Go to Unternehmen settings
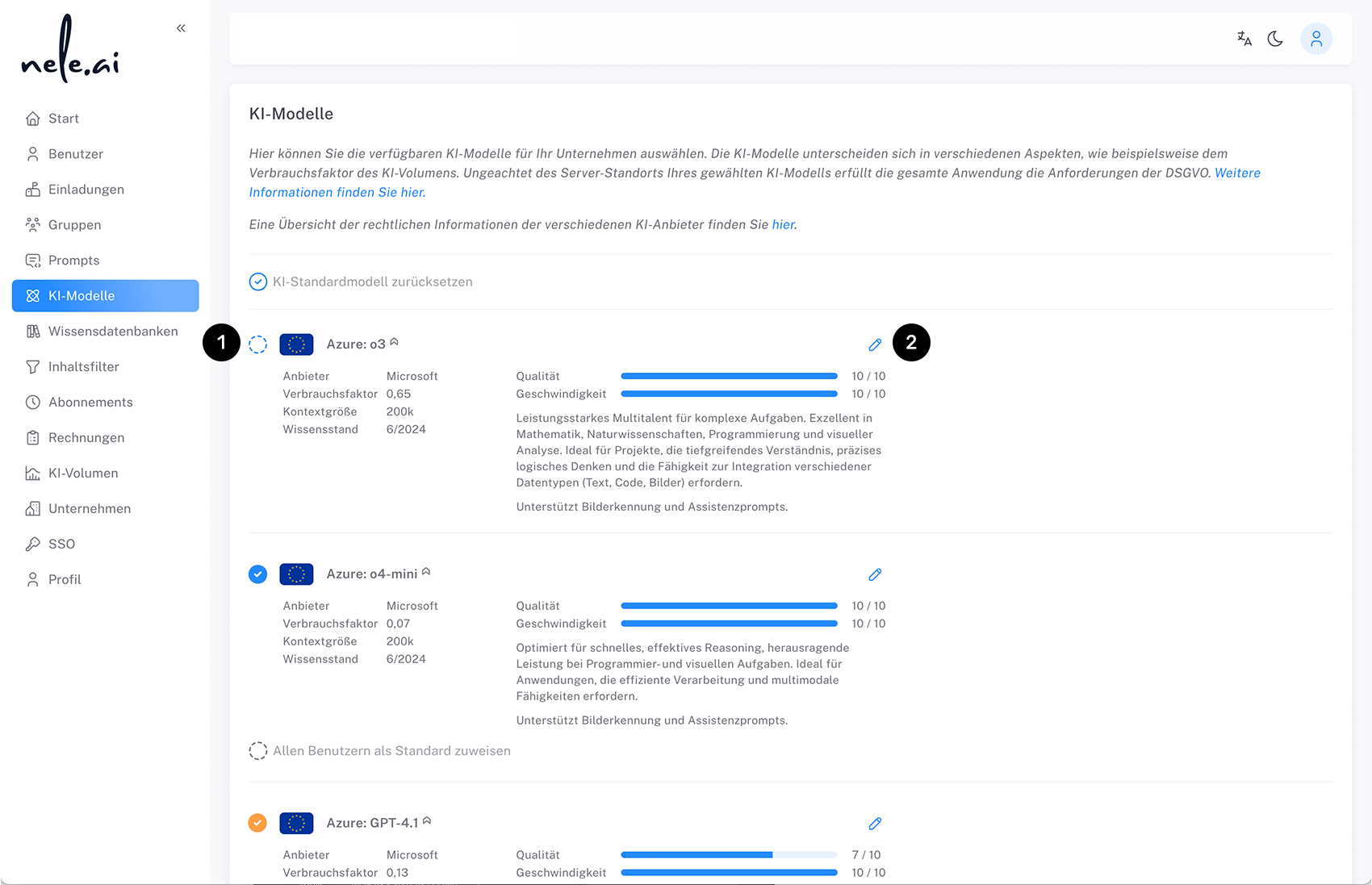Screen dimensions: 1372x885 105,509
